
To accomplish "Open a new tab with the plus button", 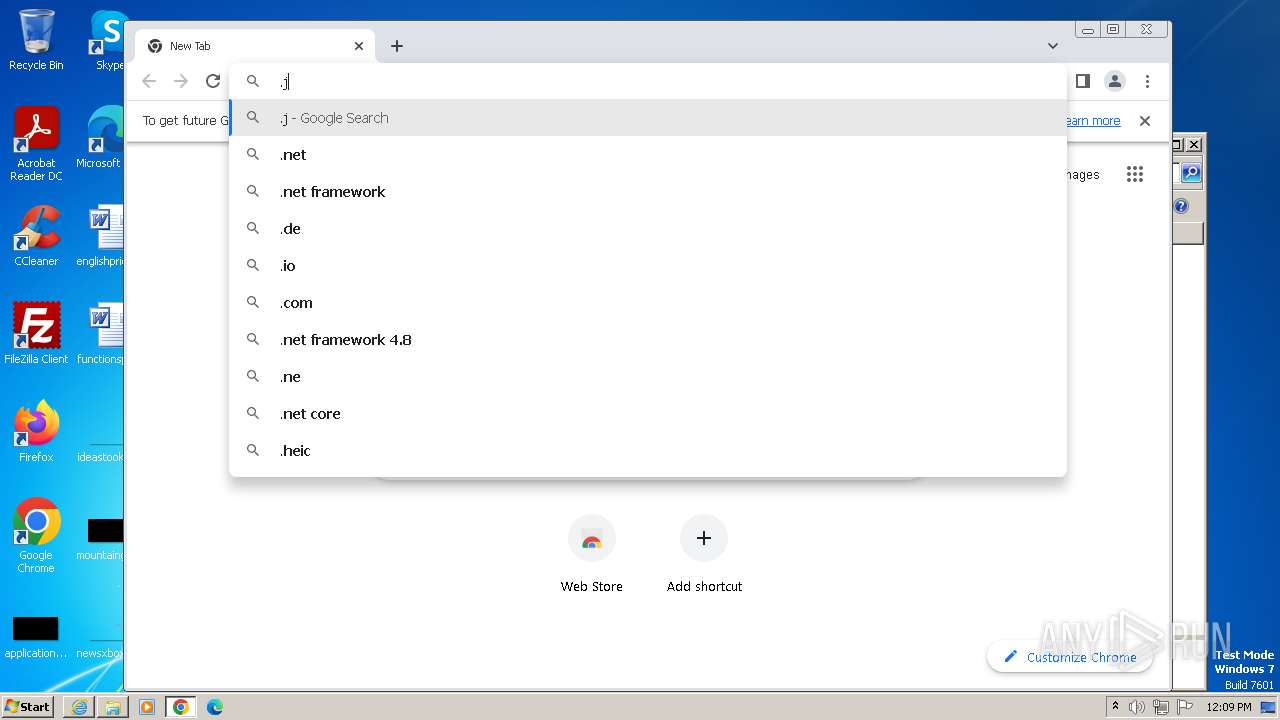I will tap(397, 46).
